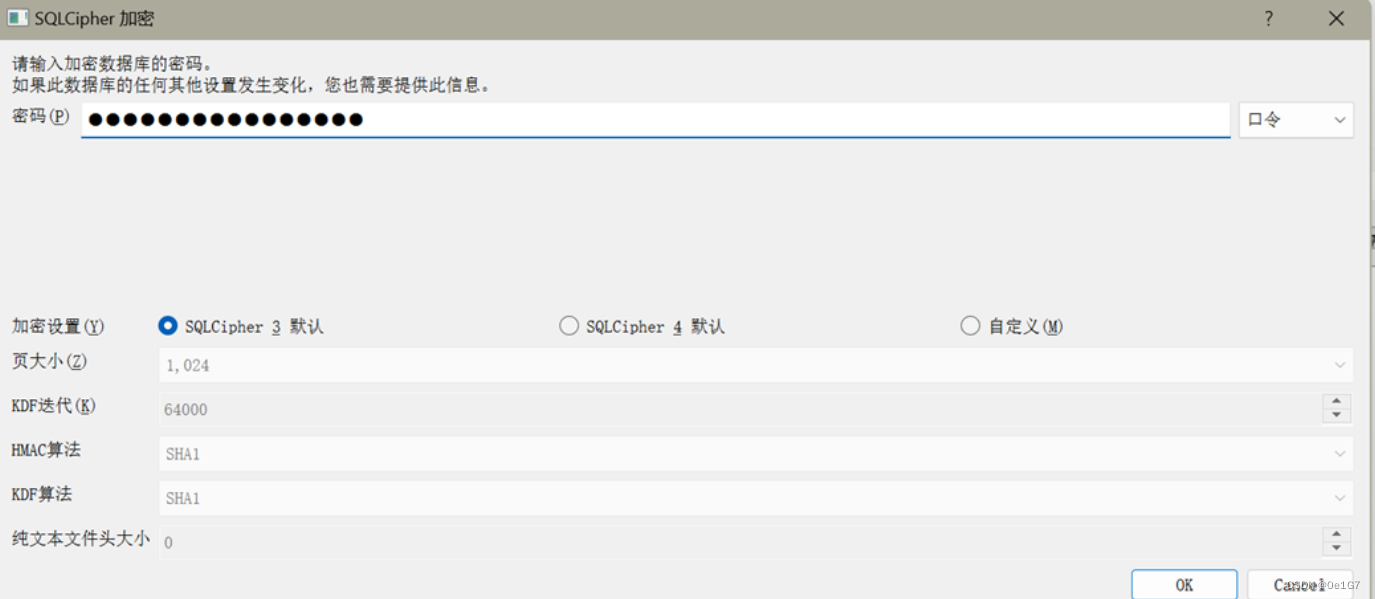Close the SQLCipher 加密 dialog
1375x599 pixels.
(1336, 18)
